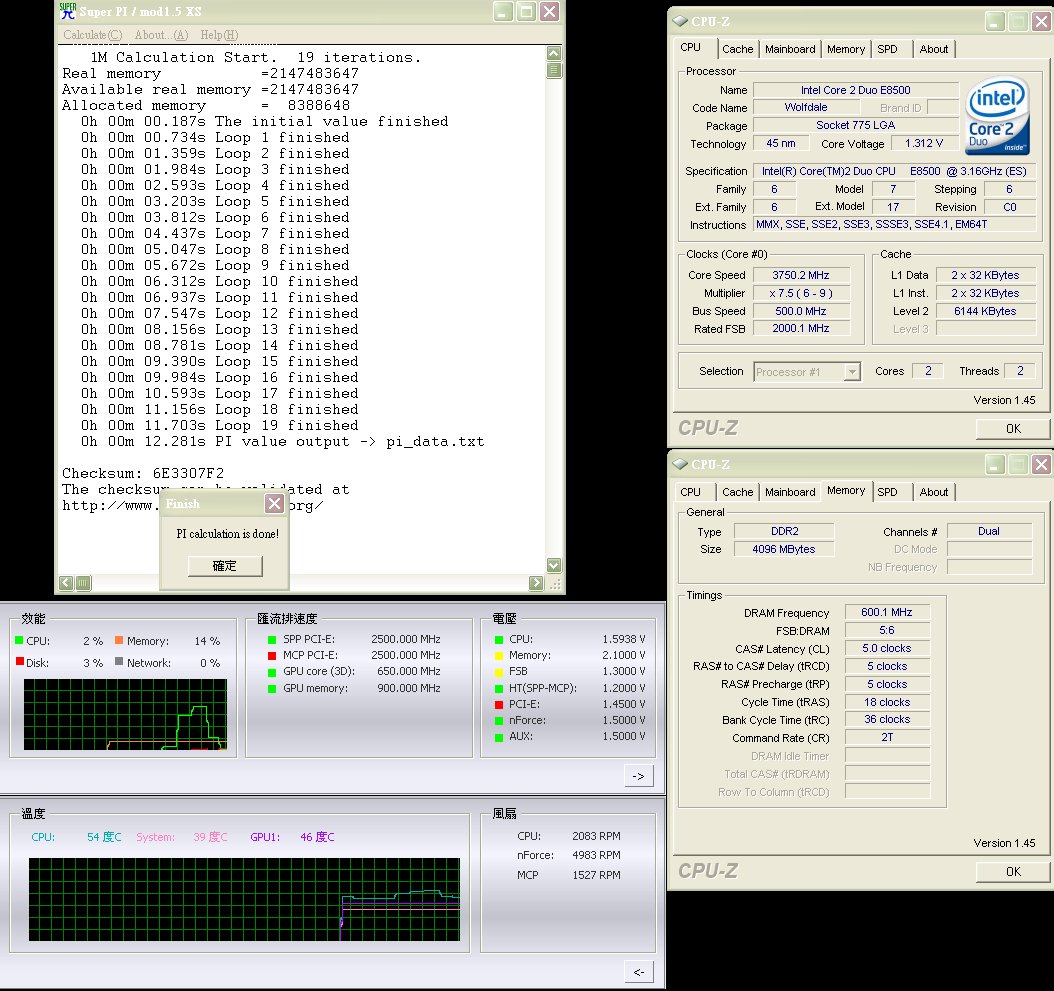Click scroll down arrow in Super PI window
1054x991 pixels.
coord(554,565)
